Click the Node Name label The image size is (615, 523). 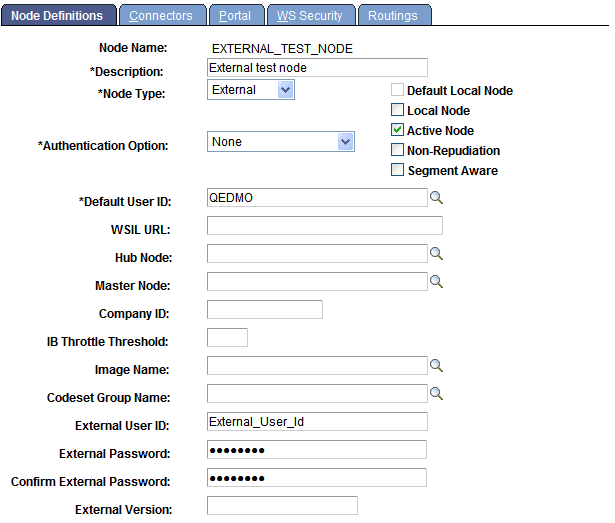coord(133,48)
